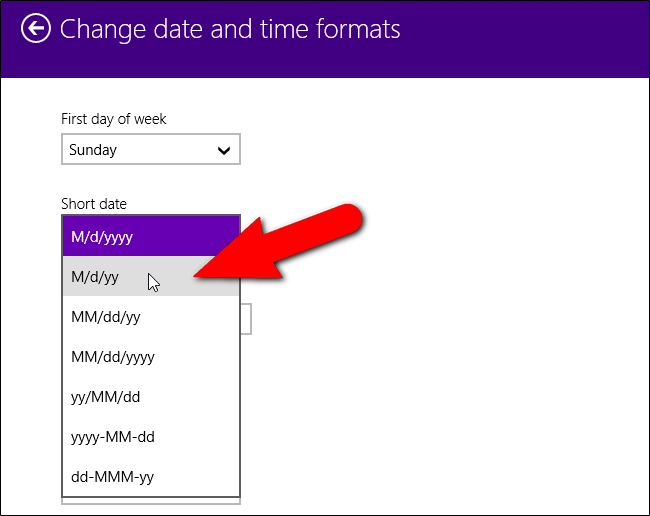Screen dimensions: 650x516
Task: Pick MM/dd/yy from the Short date list
Action: pos(150,317)
